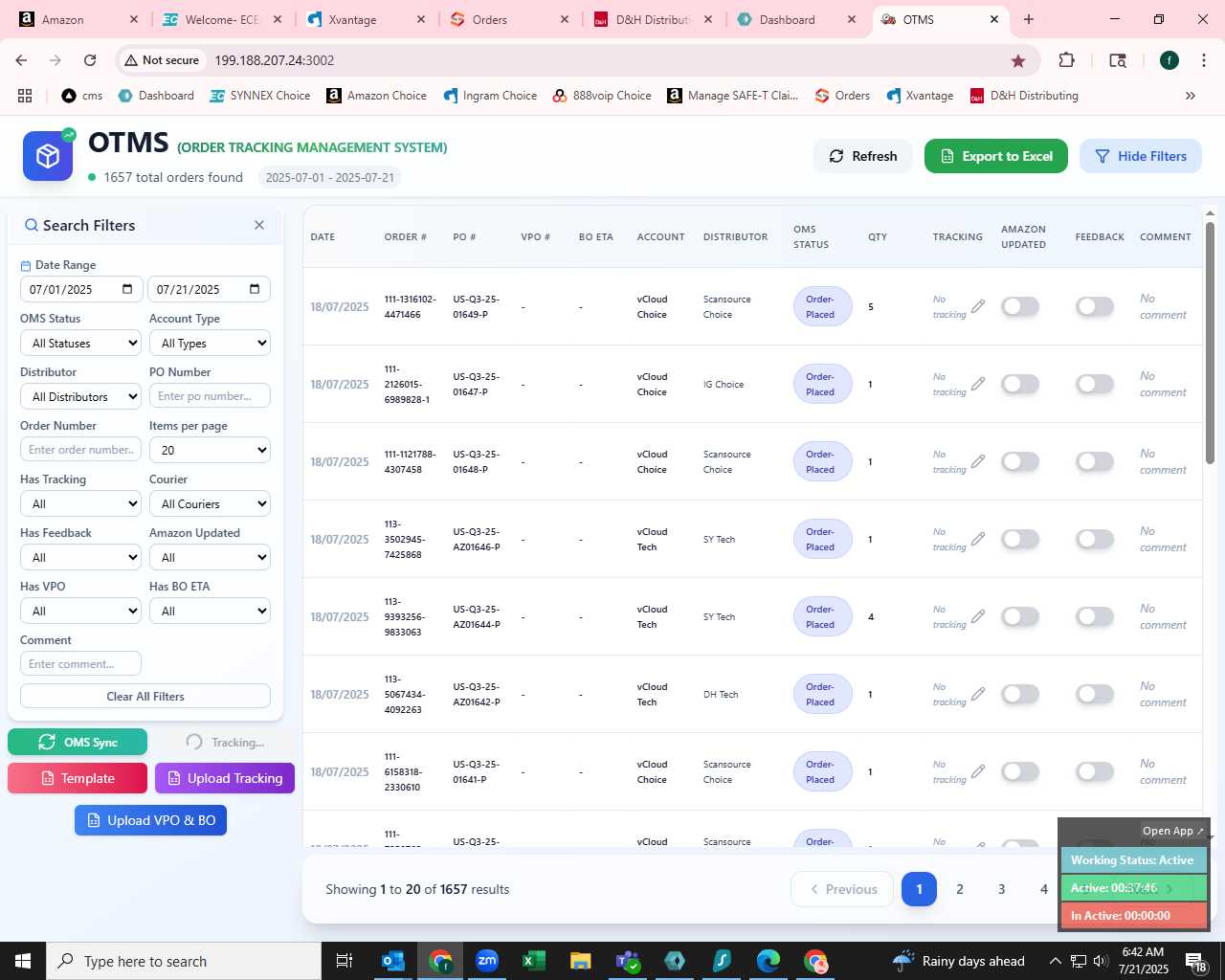The width and height of the screenshot is (1225, 980).
Task: Open Chrome three-dot menu
Action: (1204, 60)
